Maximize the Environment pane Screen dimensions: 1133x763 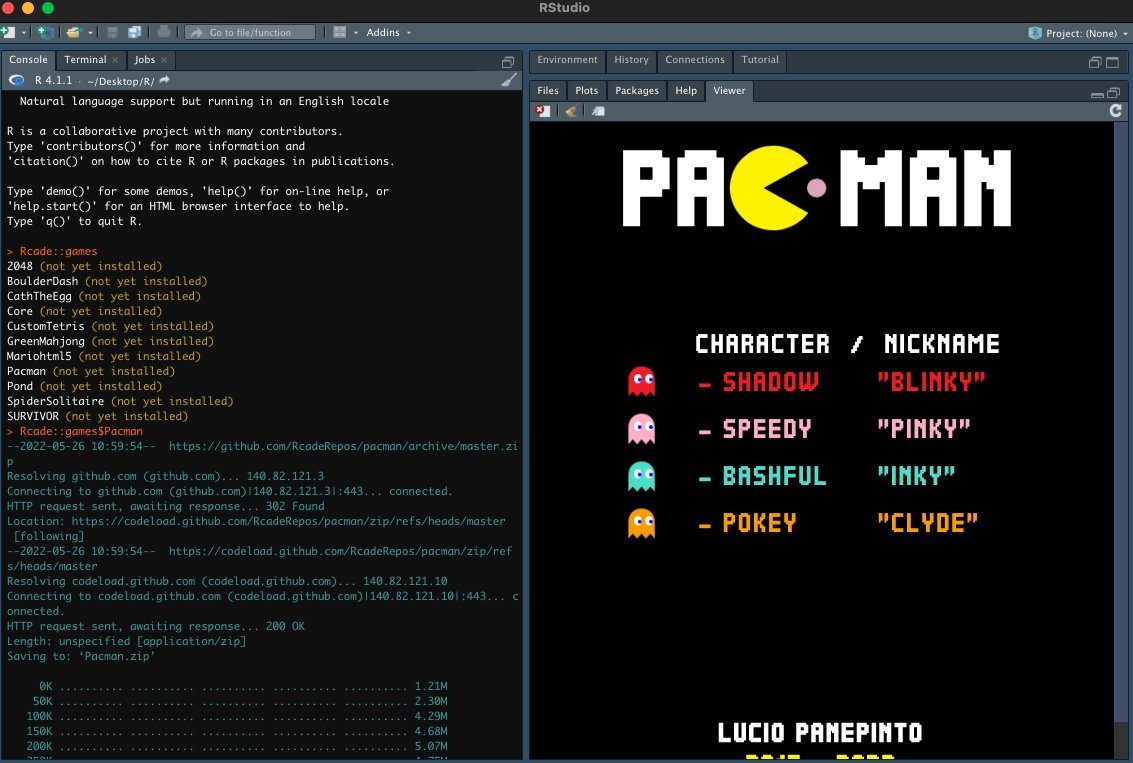click(x=1113, y=62)
